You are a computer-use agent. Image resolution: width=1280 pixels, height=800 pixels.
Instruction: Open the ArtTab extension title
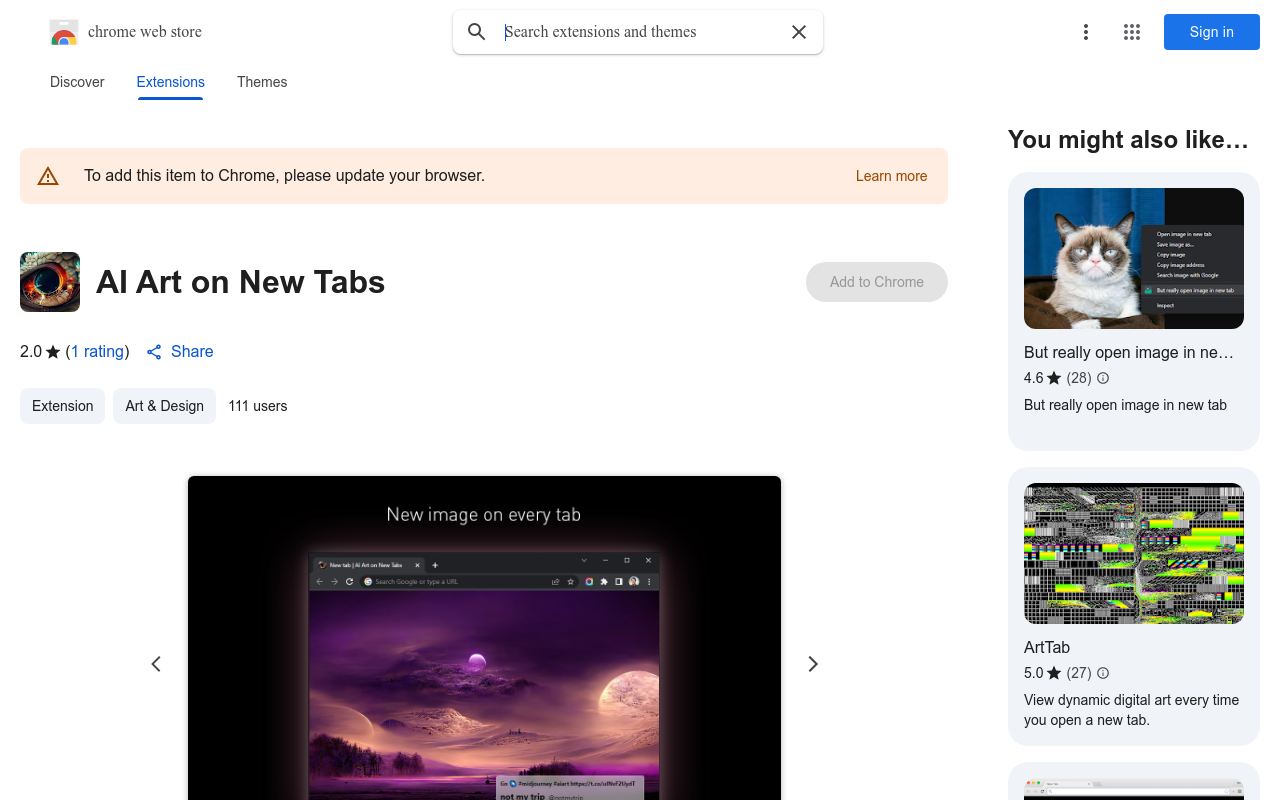point(1047,647)
